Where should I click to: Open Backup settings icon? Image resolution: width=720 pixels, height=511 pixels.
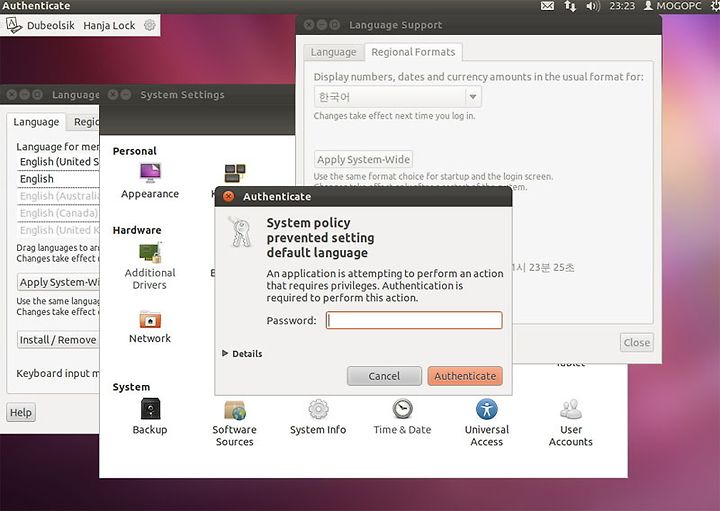coord(150,409)
